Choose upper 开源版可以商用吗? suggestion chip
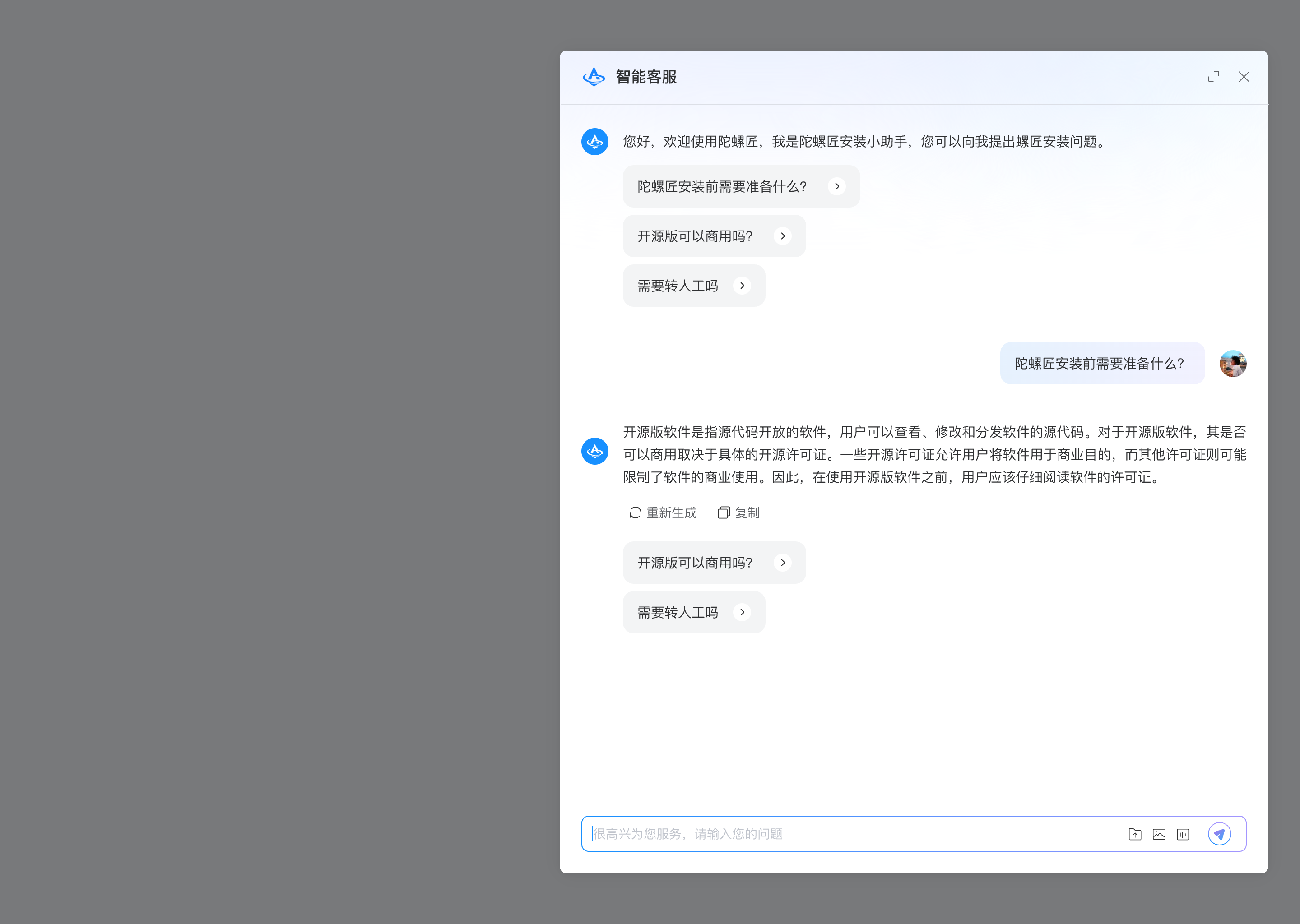1300x924 pixels. pyautogui.click(x=714, y=236)
